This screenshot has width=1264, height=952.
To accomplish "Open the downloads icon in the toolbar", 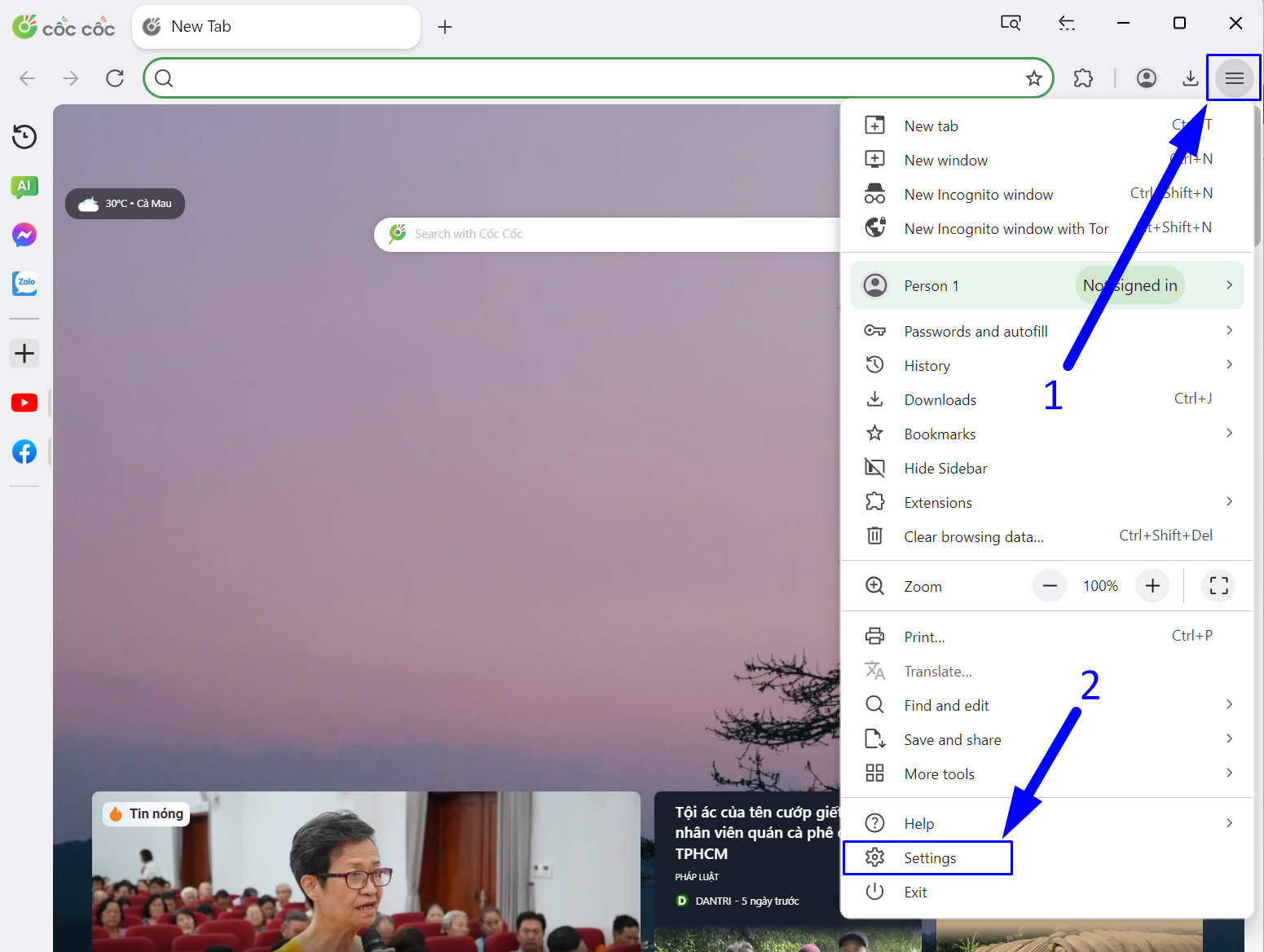I will tap(1191, 77).
